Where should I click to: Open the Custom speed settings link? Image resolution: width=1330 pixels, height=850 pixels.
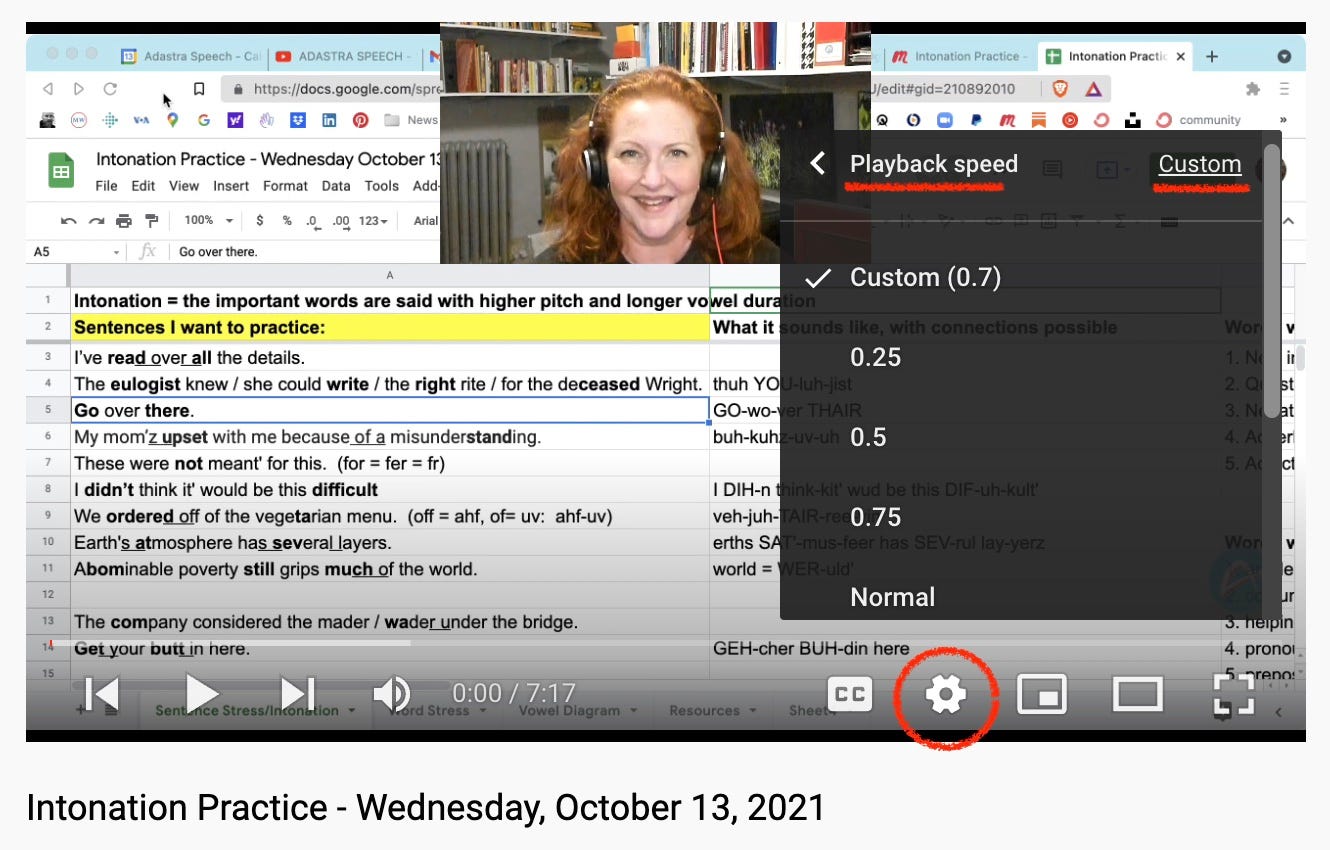click(1198, 164)
